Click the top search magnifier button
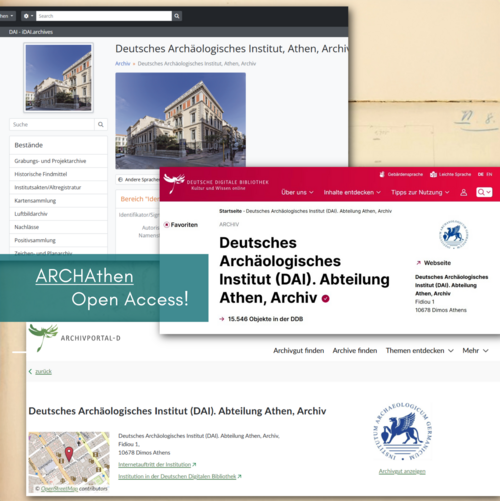This screenshot has height=501, width=500. click(x=177, y=16)
